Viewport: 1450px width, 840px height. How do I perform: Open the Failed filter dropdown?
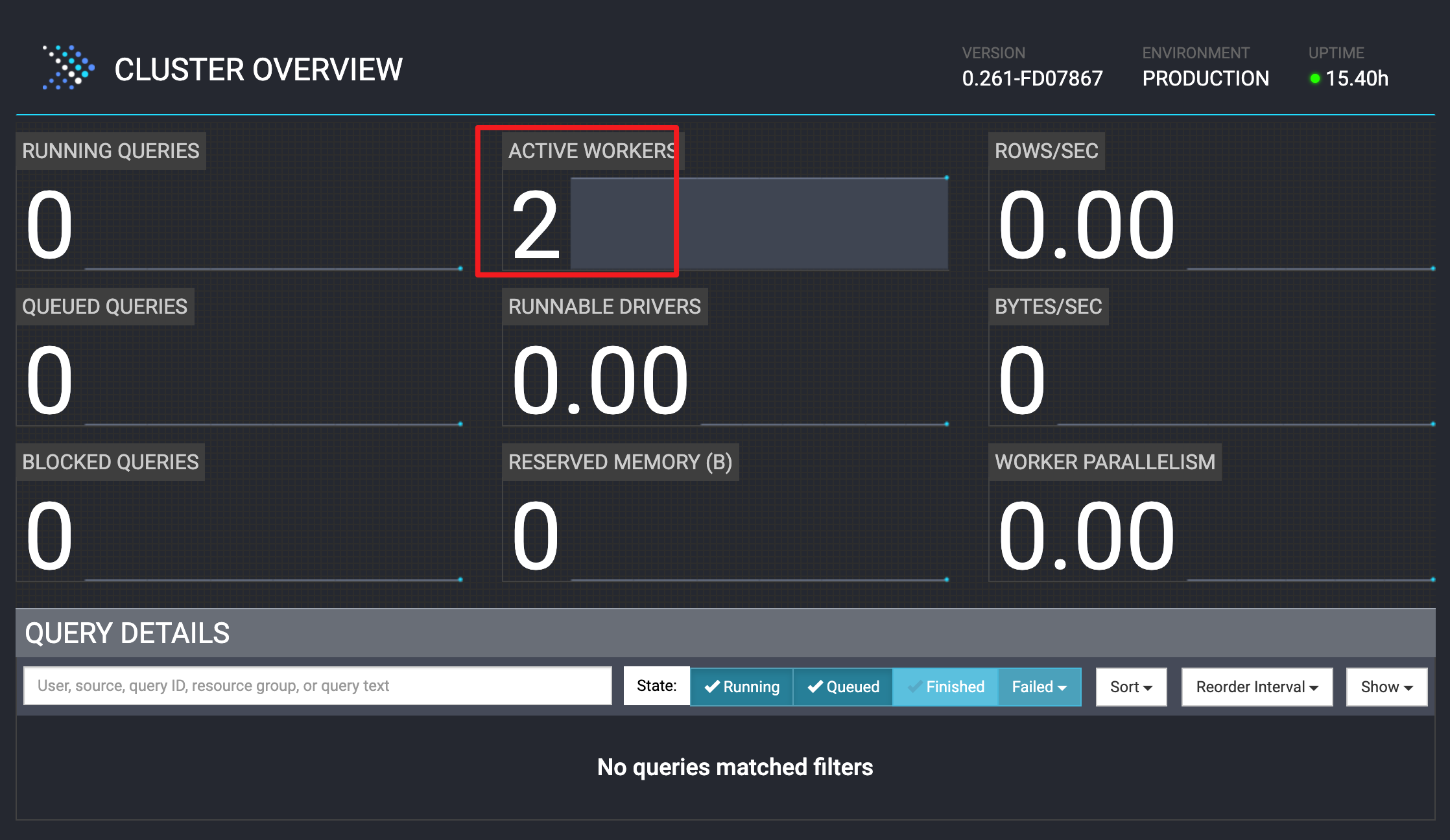1040,686
